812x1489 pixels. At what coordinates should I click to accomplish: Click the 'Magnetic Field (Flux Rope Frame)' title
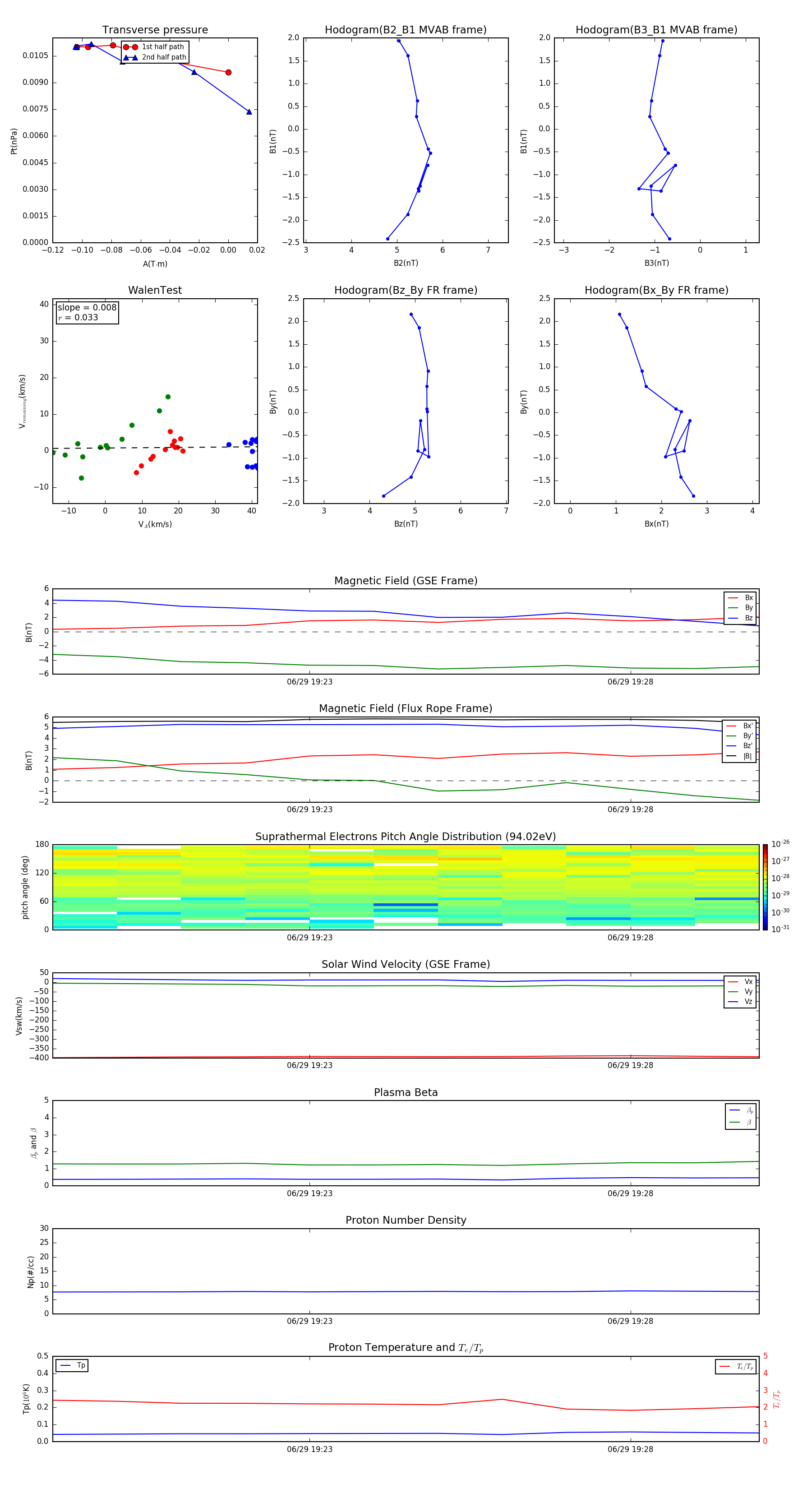(x=406, y=708)
